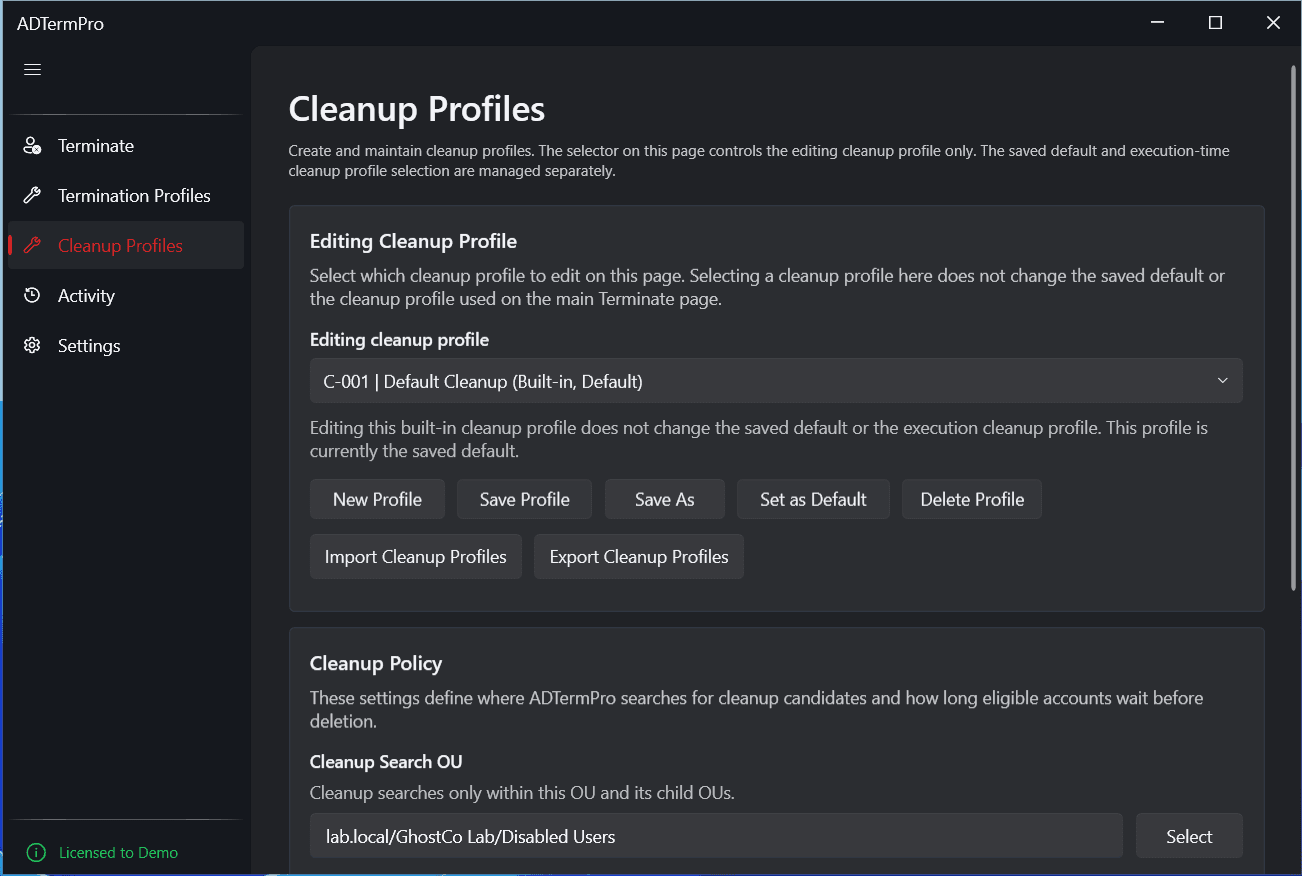The image size is (1302, 876).
Task: Delete the current cleanup profile
Action: (x=971, y=498)
